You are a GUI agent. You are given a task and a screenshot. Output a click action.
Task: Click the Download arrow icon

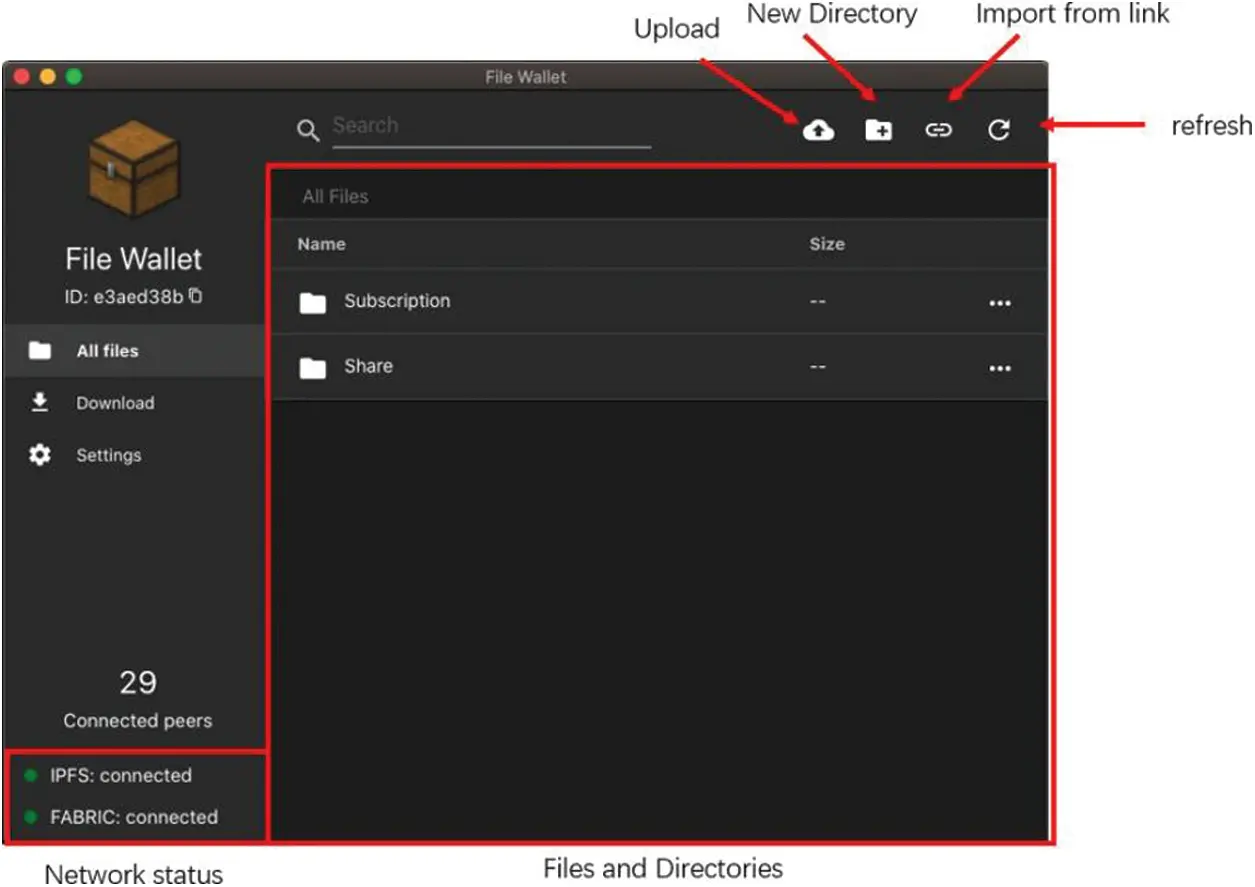click(40, 403)
